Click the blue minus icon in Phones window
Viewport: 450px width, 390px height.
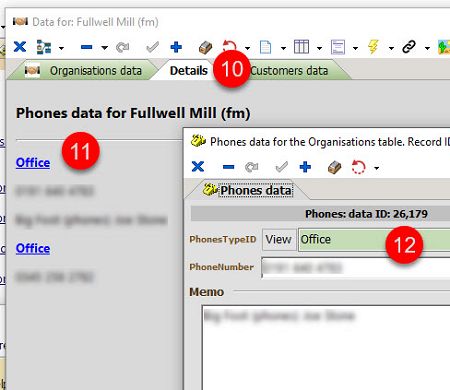[x=228, y=167]
